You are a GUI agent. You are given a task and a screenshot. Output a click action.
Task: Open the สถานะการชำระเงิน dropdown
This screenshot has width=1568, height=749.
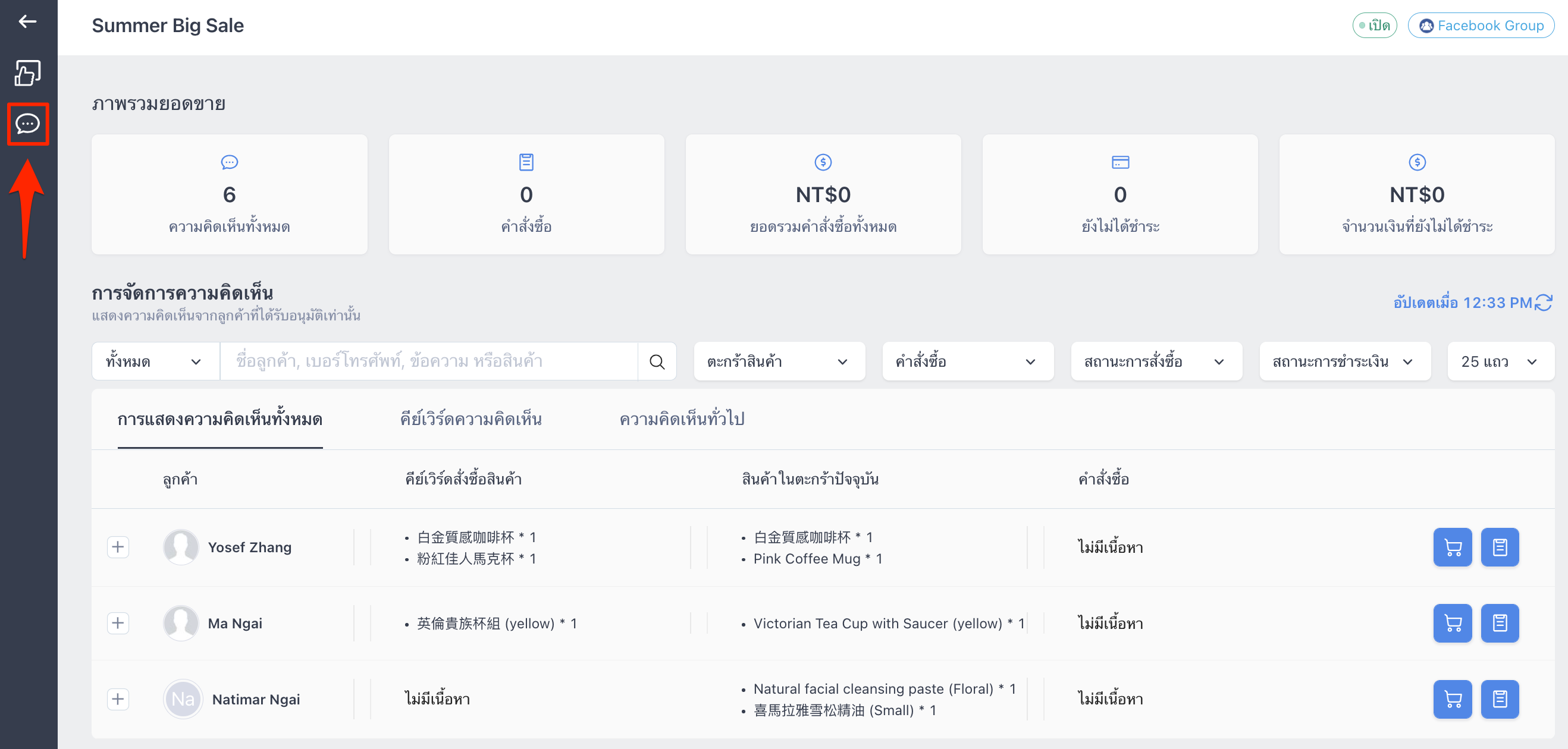tap(1345, 361)
